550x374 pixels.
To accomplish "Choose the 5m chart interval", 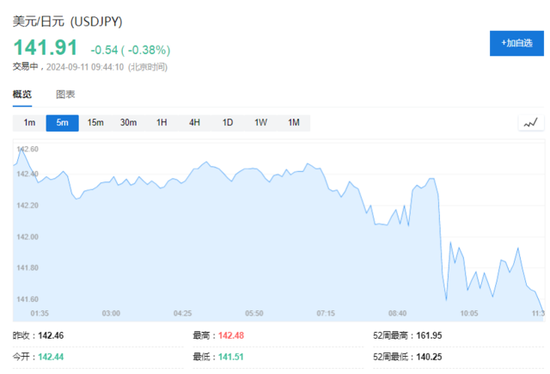I will pos(62,123).
